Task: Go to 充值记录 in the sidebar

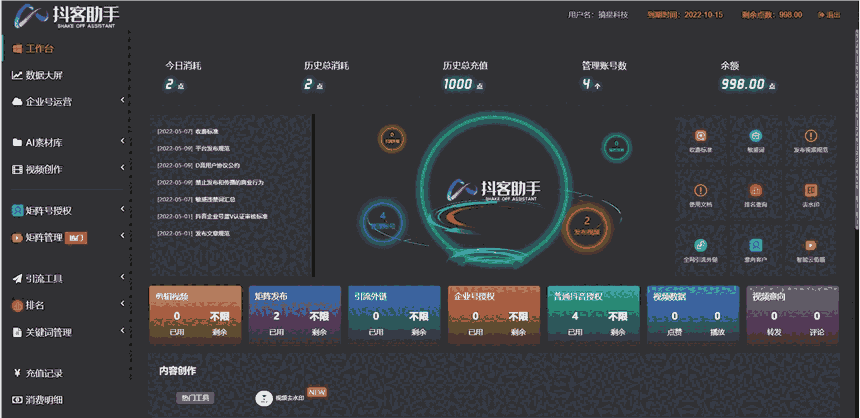Action: 44,373
